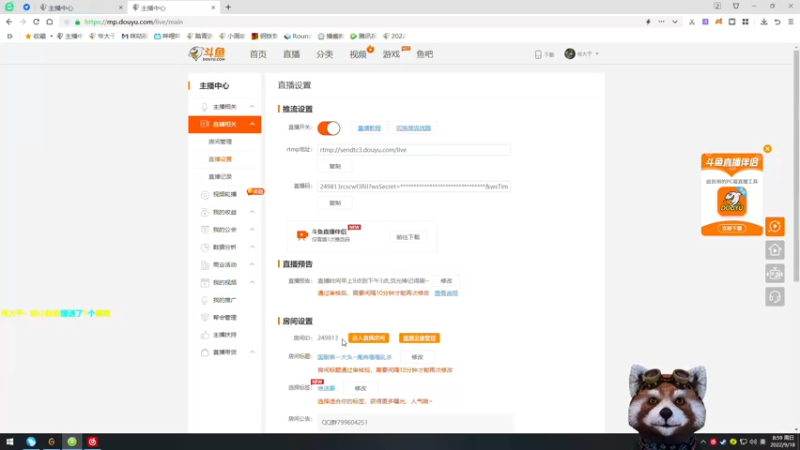The height and width of the screenshot is (450, 800).
Task: Copy the rtmp address with 复制 button
Action: [x=335, y=166]
